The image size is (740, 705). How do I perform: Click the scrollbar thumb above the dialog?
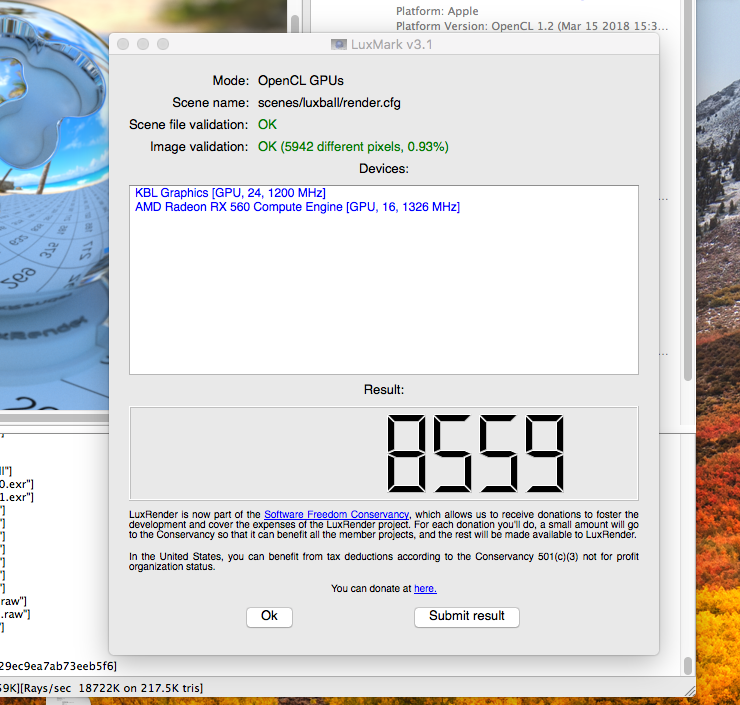pos(295,23)
